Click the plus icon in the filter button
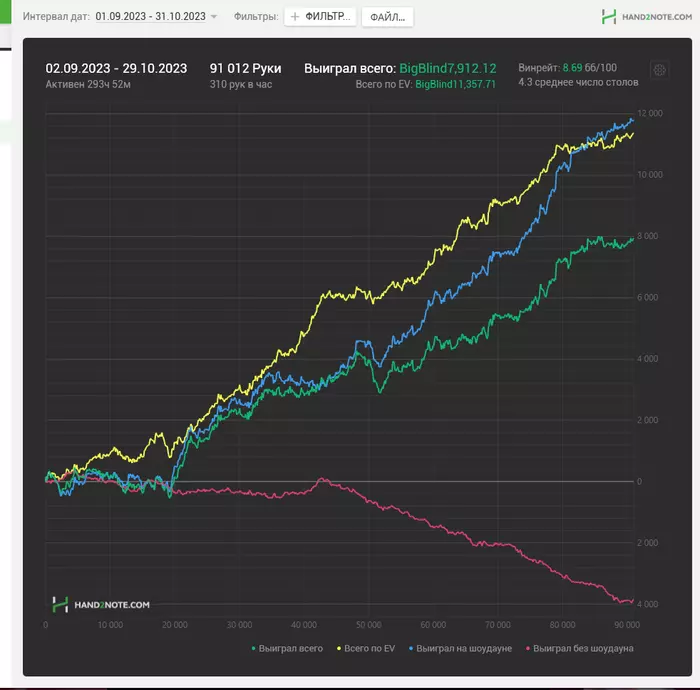700x690 pixels. click(295, 17)
